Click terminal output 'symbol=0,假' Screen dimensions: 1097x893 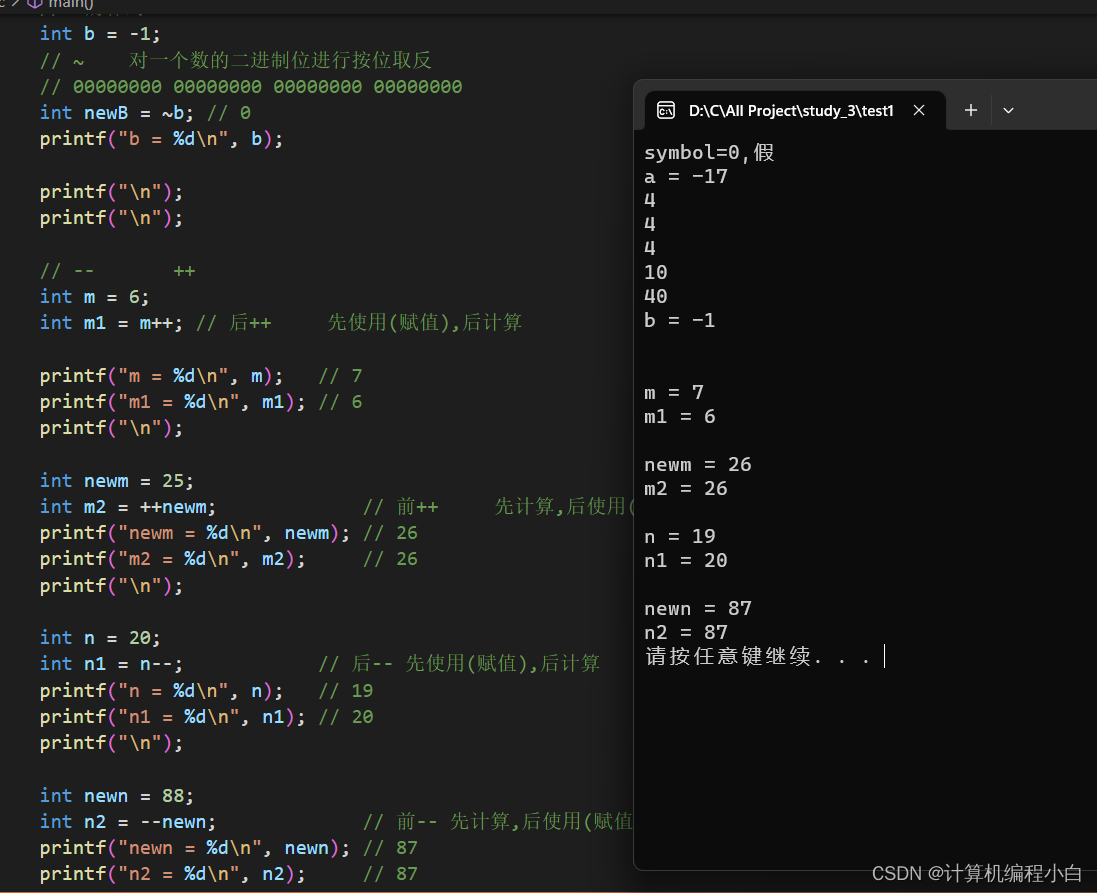click(709, 153)
